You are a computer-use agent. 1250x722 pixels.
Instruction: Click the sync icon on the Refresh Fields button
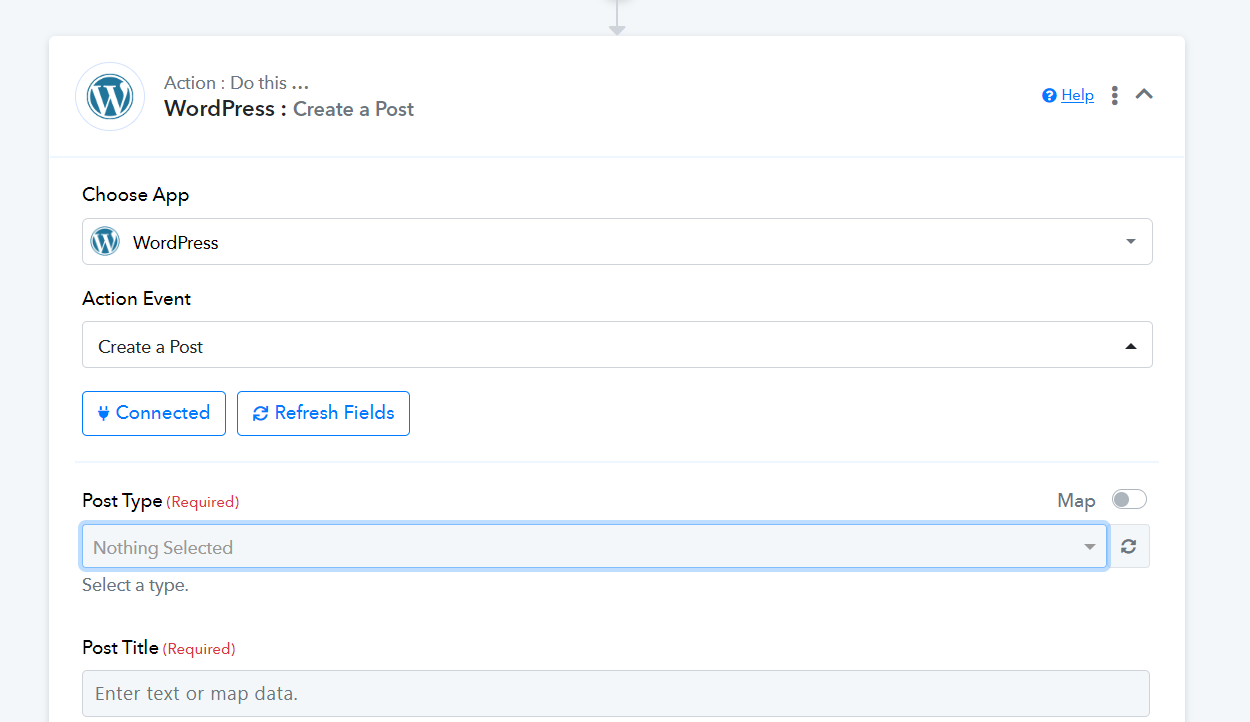coord(260,413)
